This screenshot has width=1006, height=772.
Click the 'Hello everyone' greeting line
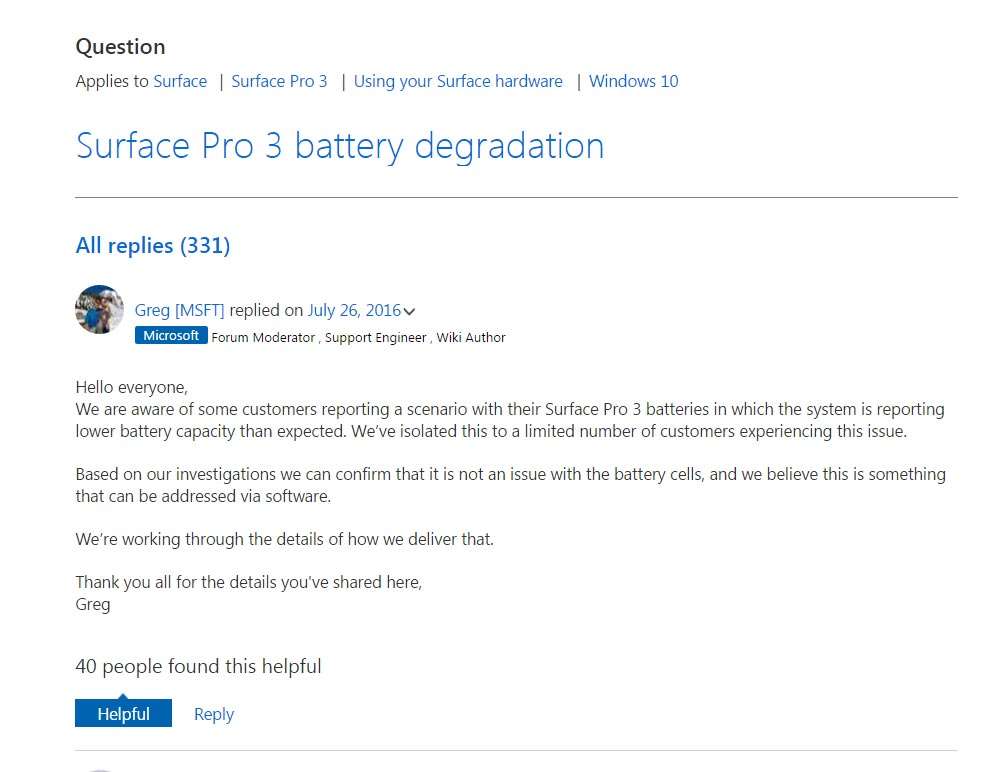point(131,387)
